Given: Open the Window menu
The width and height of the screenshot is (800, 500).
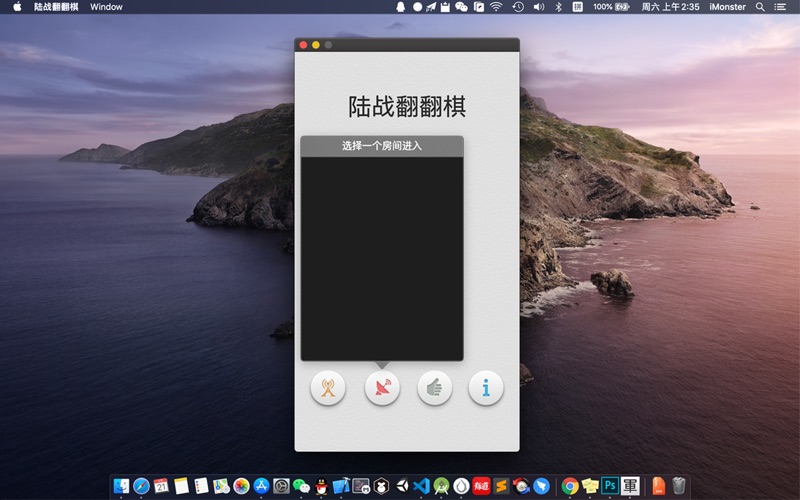Looking at the screenshot, I should tap(106, 7).
